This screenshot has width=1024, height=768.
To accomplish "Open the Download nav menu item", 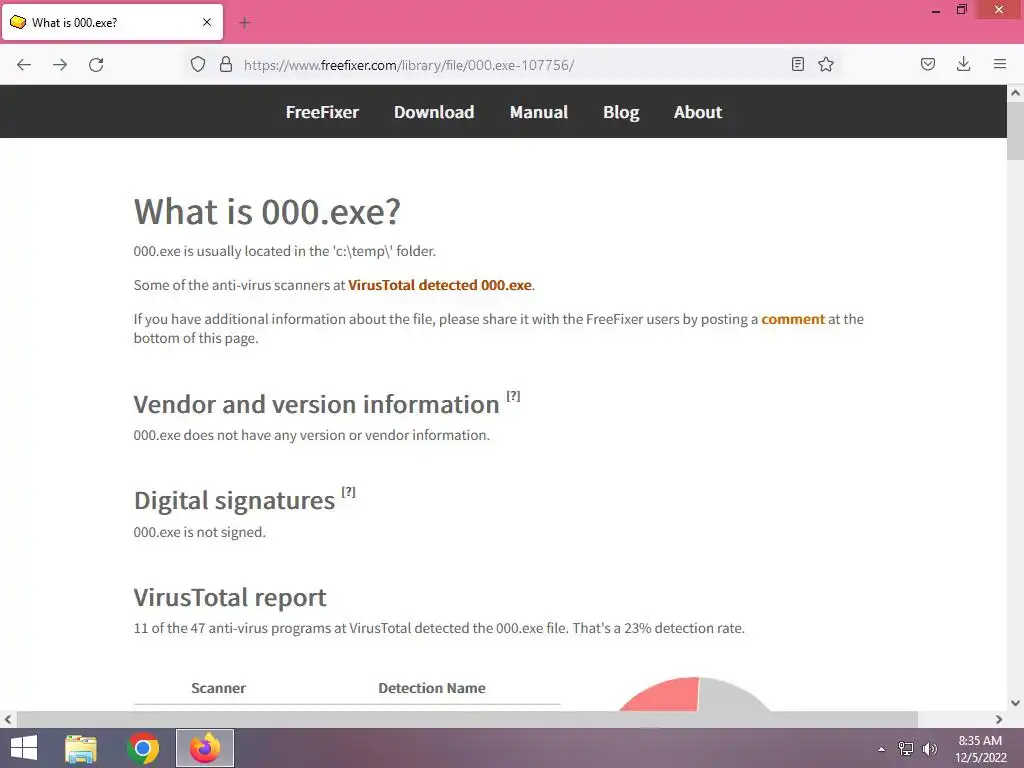I will click(434, 112).
